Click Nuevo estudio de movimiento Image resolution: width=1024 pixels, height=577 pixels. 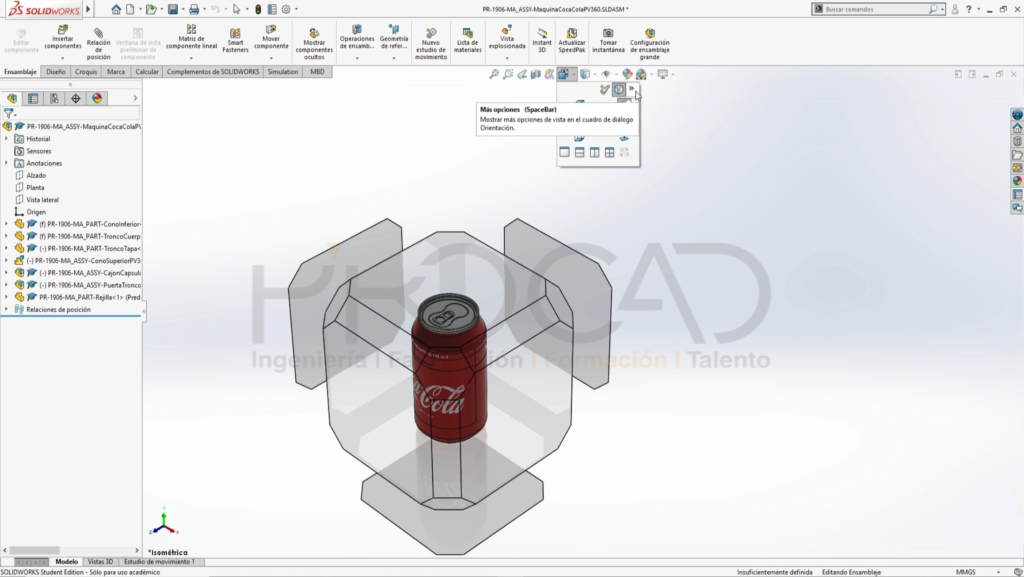[431, 44]
